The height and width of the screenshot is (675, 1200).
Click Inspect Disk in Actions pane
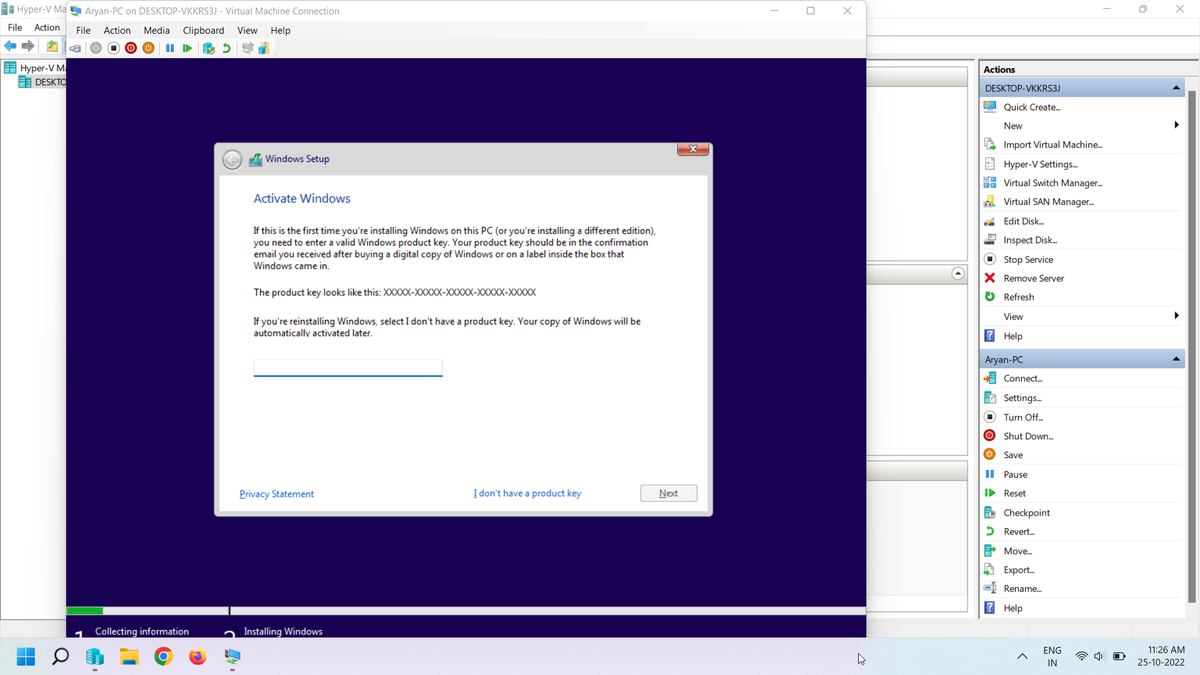[x=1030, y=240]
